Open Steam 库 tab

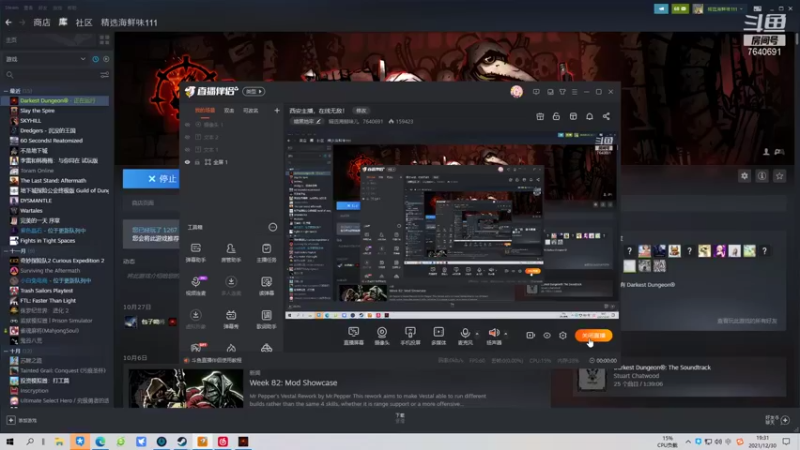pos(63,22)
